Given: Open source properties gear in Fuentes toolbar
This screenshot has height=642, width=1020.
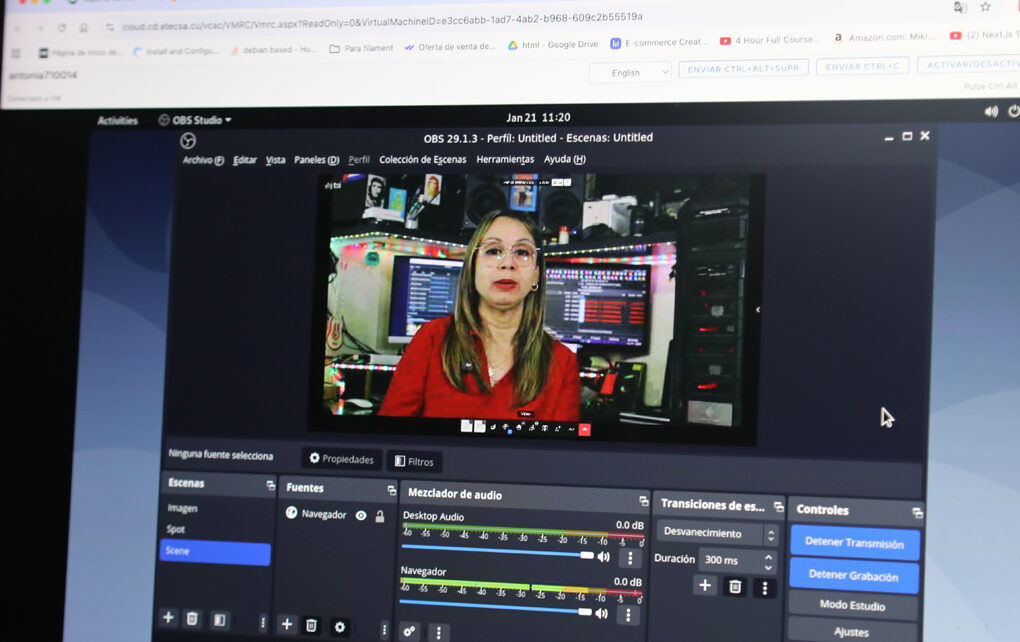Looking at the screenshot, I should pos(339,627).
